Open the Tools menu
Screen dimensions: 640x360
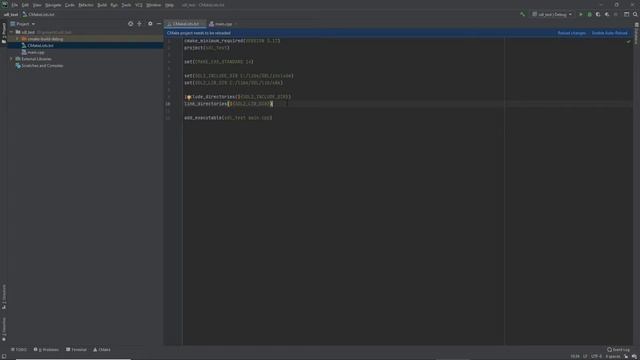click(x=127, y=5)
